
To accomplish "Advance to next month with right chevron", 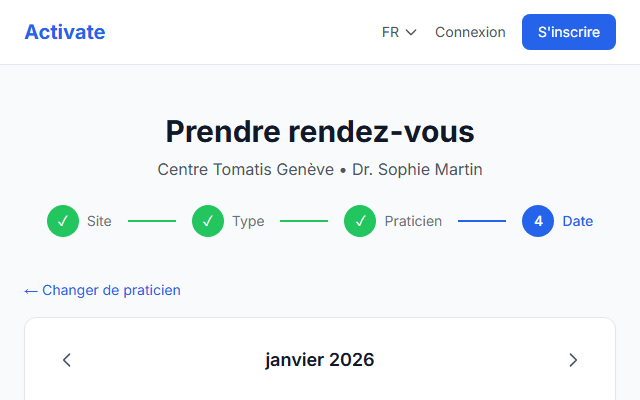I will 573,360.
